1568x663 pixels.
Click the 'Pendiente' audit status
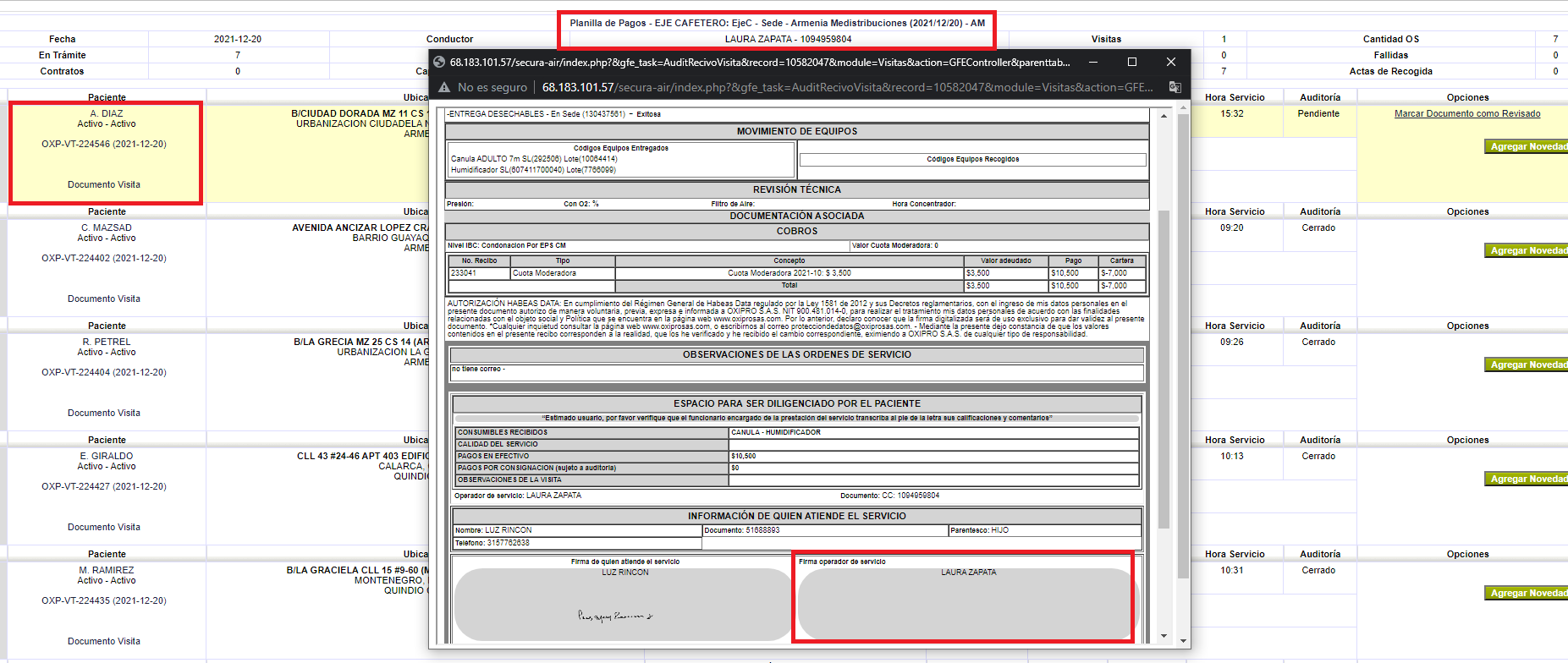(1318, 113)
